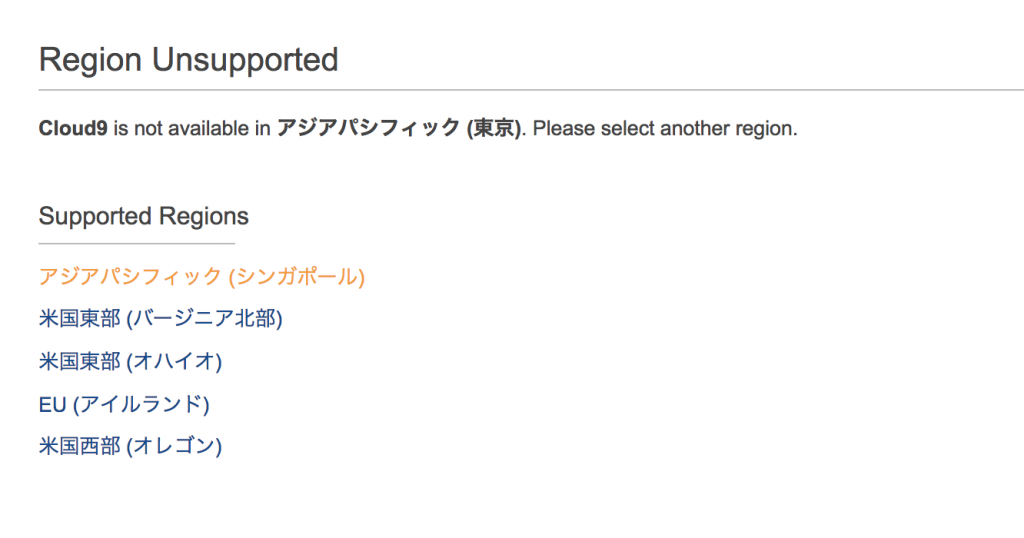The image size is (1024, 538).
Task: Select the 米国東部 (バージニア北部) region link
Action: click(161, 319)
